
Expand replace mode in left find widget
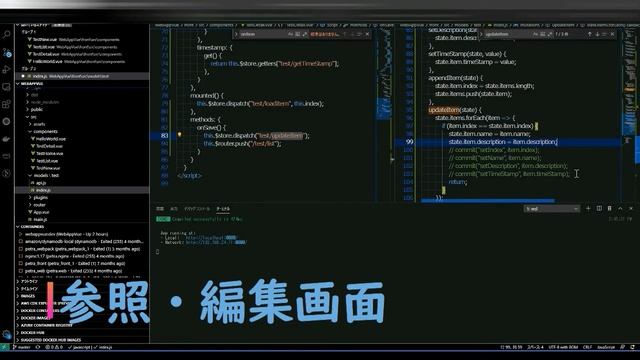[236, 34]
